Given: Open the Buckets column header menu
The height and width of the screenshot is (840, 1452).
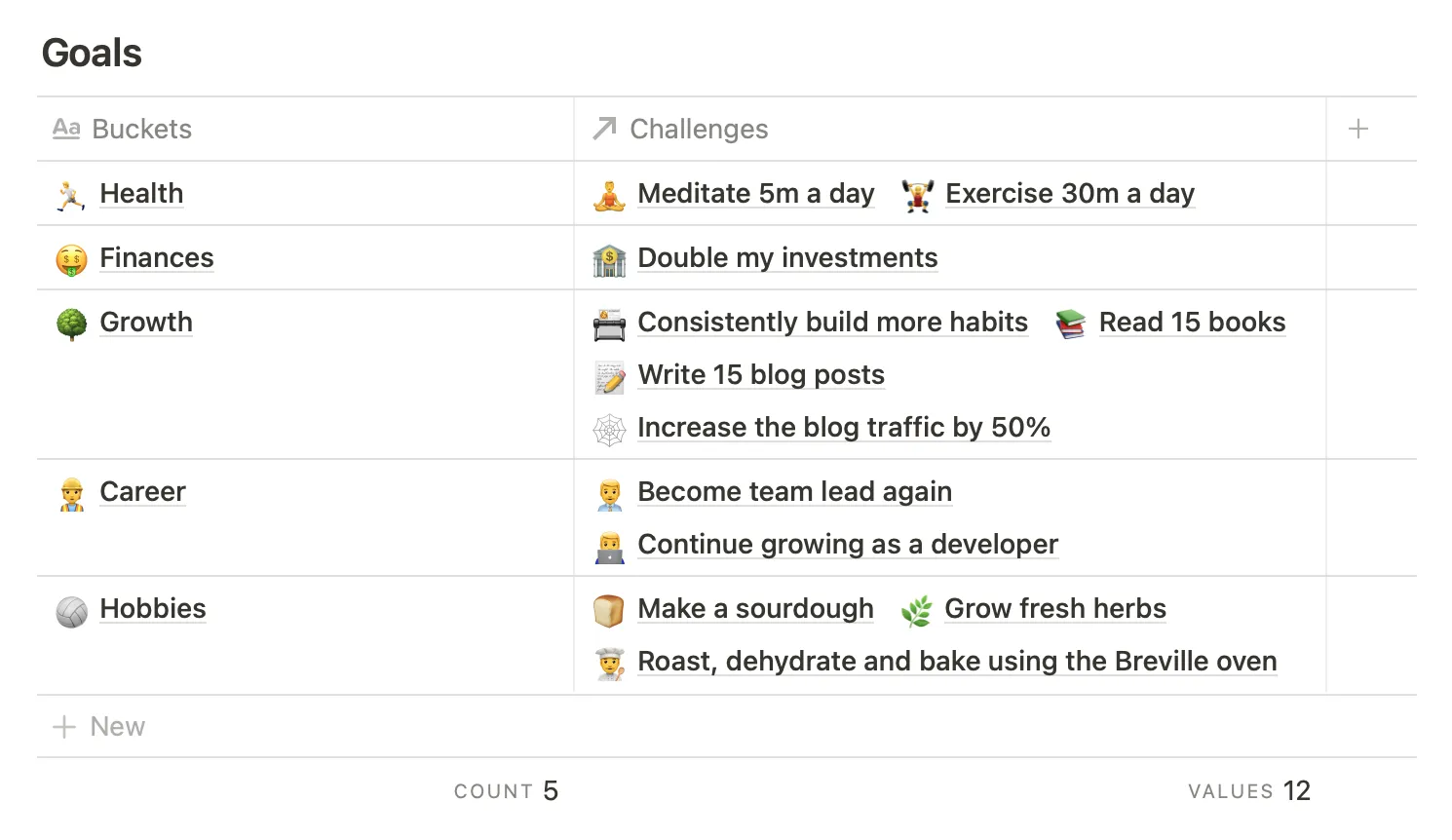Looking at the screenshot, I should point(141,129).
